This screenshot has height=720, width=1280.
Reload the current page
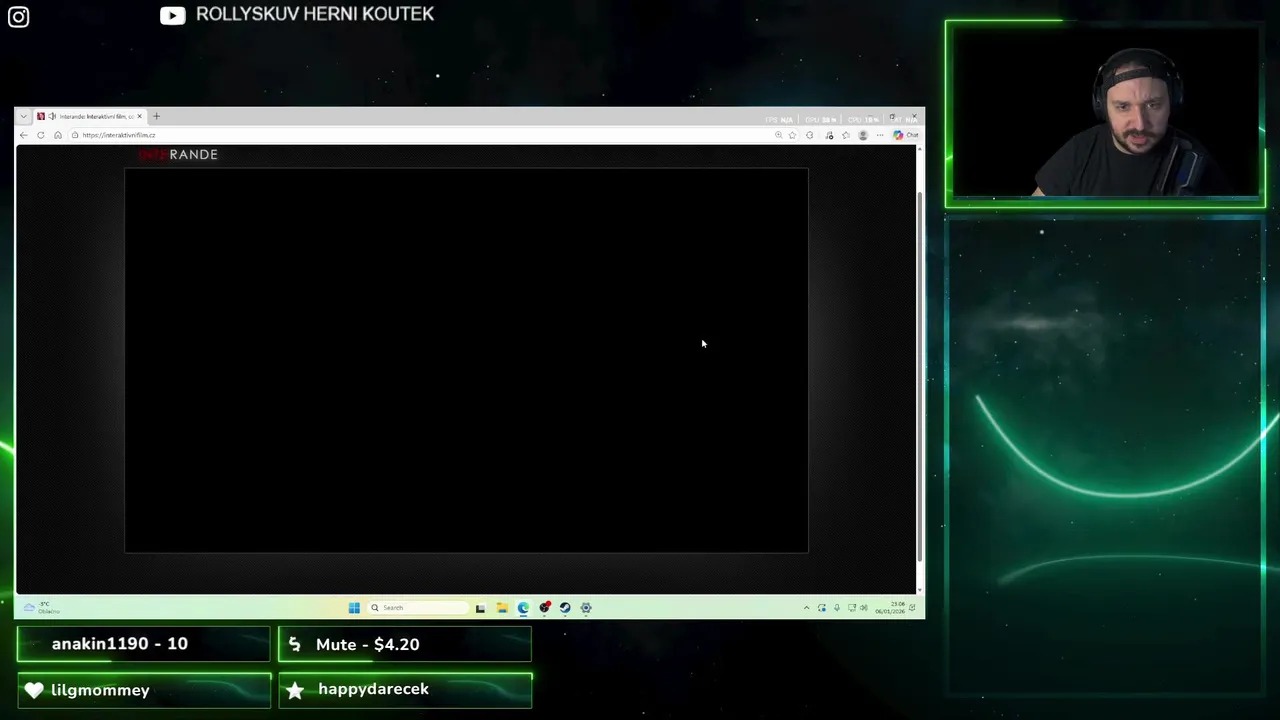tap(41, 135)
